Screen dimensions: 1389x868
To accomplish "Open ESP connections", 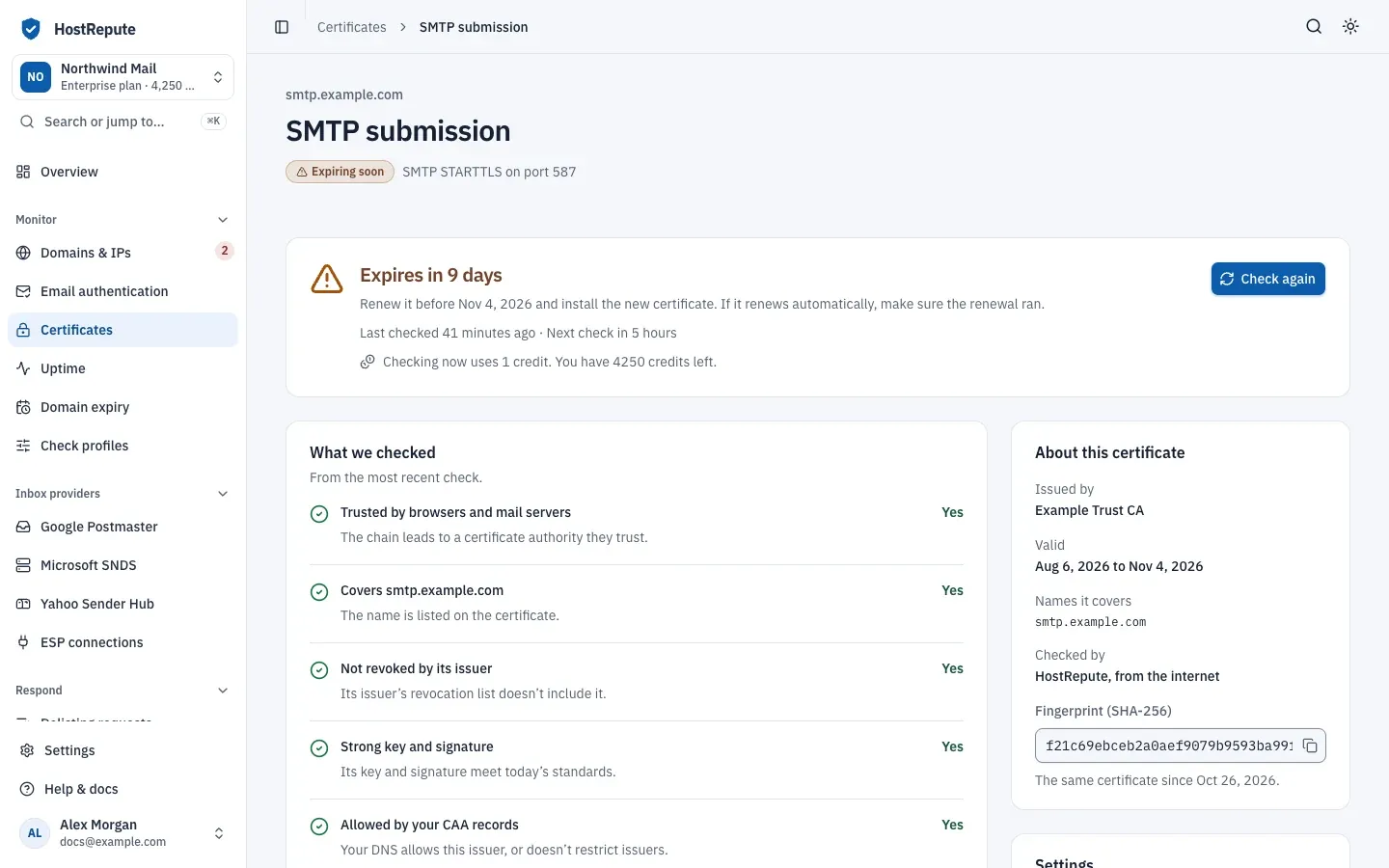I will tap(123, 642).
